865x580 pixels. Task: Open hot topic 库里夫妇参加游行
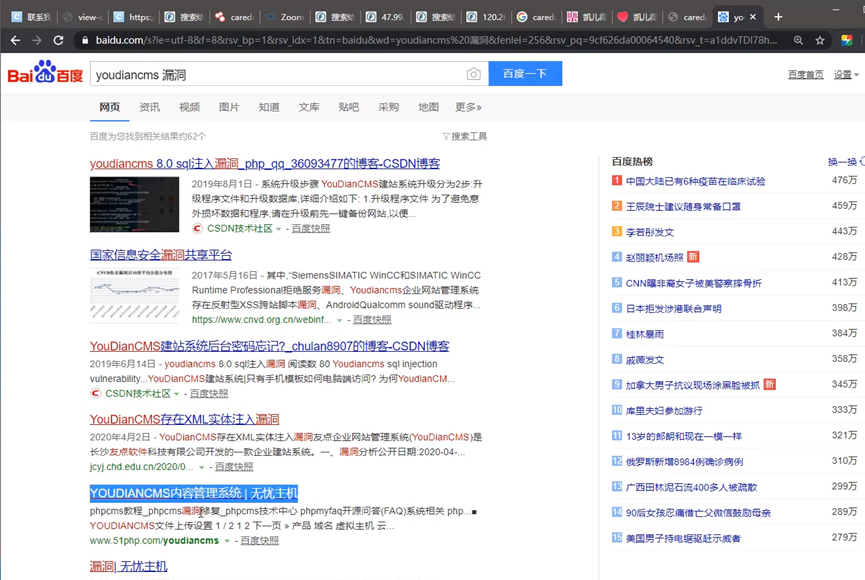[664, 411]
